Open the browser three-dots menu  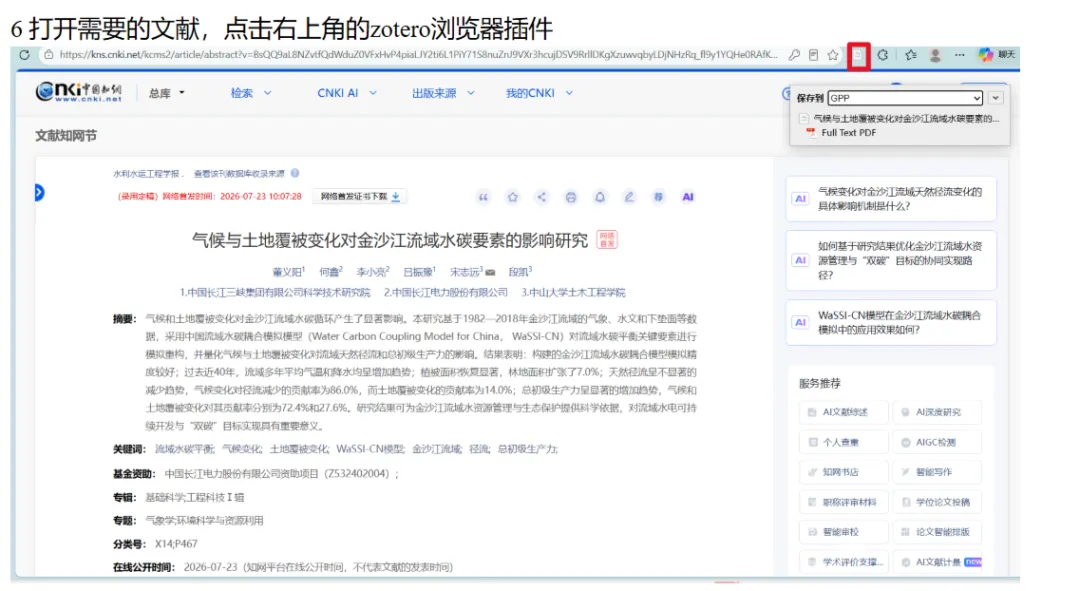[959, 55]
